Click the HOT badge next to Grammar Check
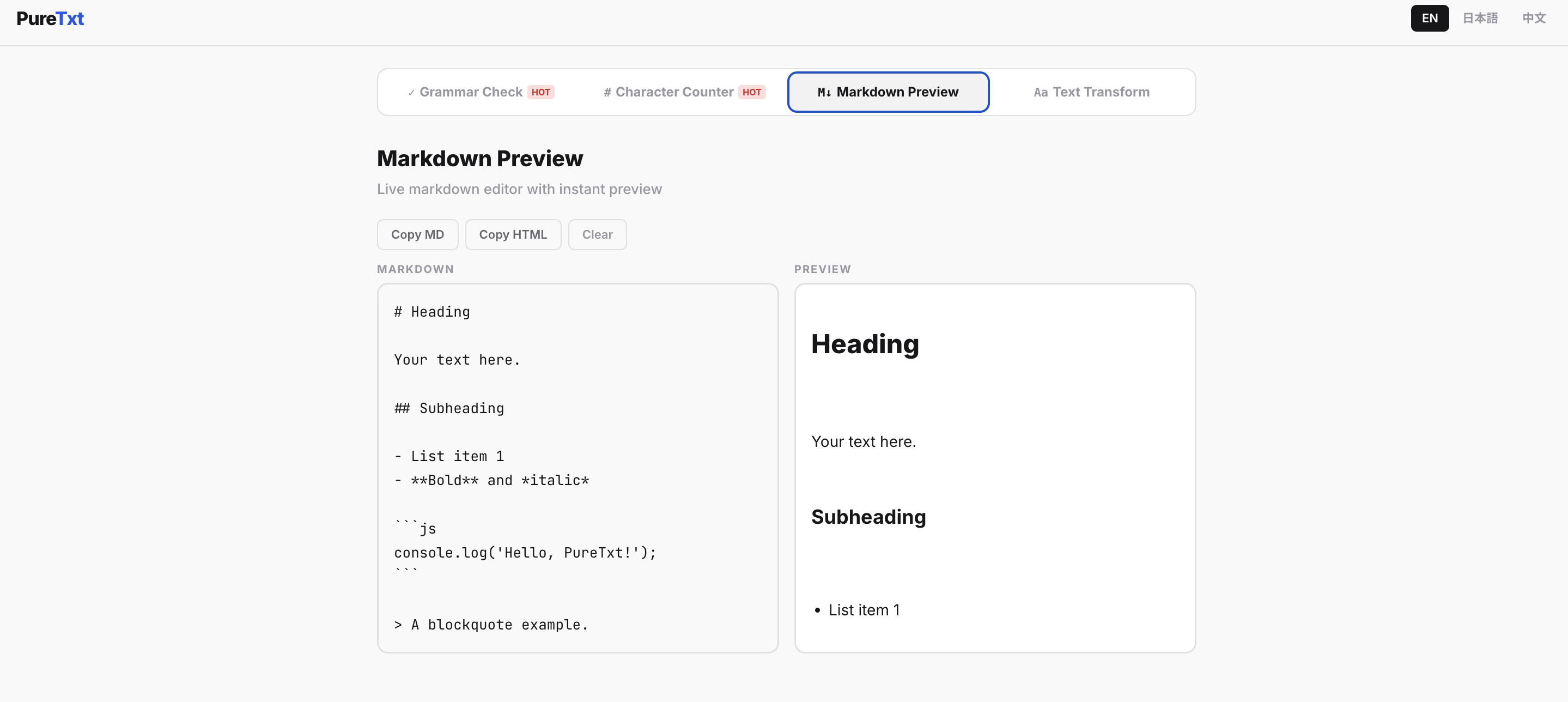The image size is (1568, 702). tap(540, 92)
